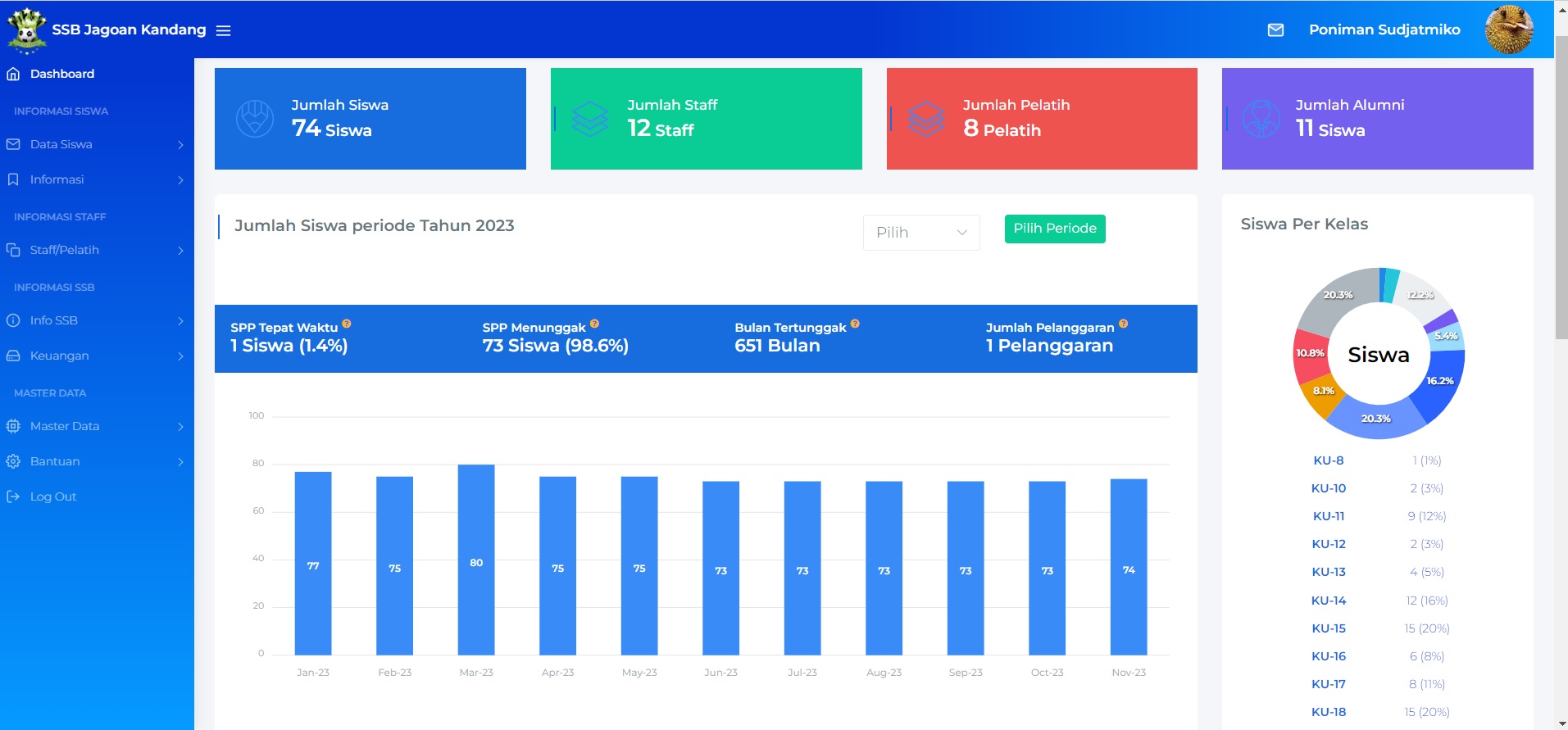1568x730 pixels.
Task: Click the Bulan Tertunggak help icon
Action: 855,324
